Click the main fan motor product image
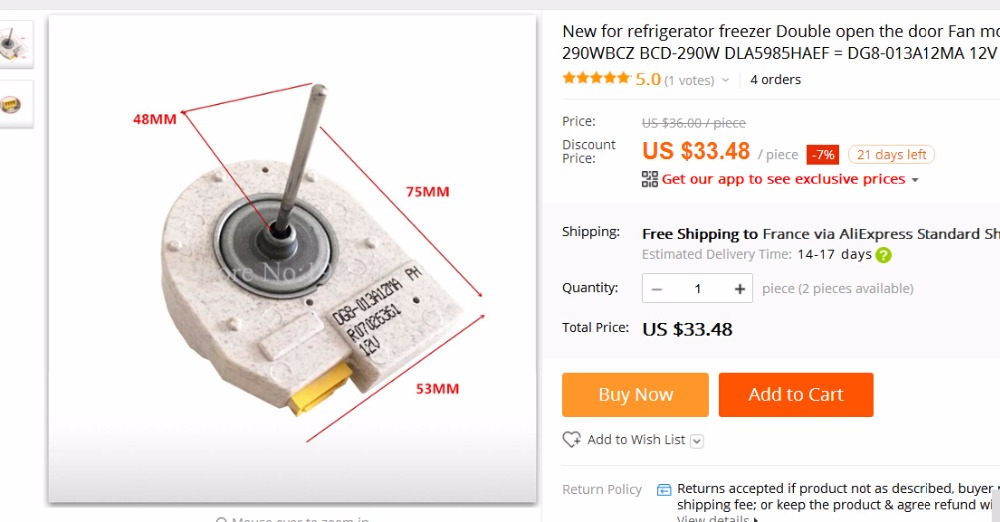 (x=292, y=258)
